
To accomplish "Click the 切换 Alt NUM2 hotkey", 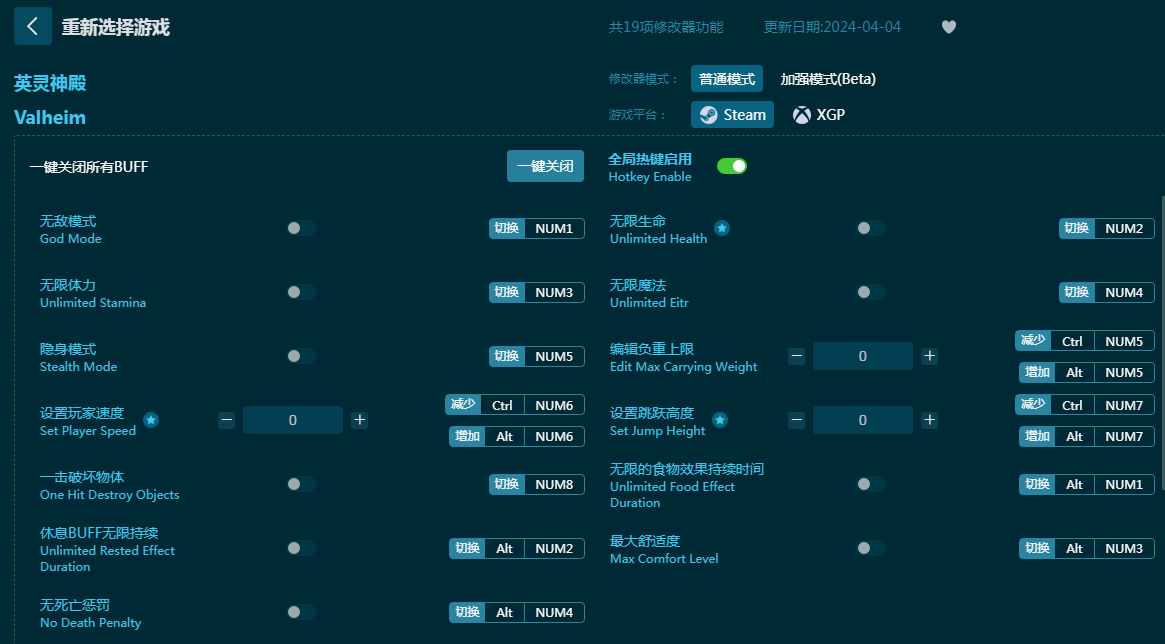I will (516, 547).
